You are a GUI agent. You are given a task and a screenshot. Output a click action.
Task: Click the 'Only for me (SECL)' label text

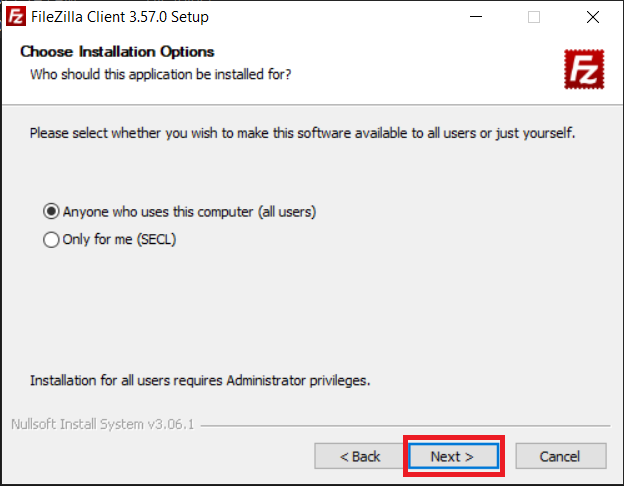119,240
